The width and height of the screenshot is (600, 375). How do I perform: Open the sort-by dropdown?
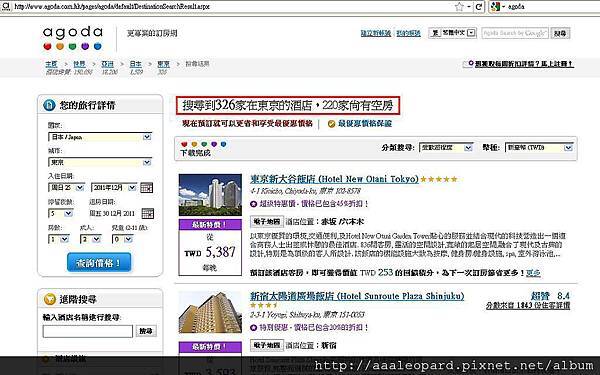(446, 147)
